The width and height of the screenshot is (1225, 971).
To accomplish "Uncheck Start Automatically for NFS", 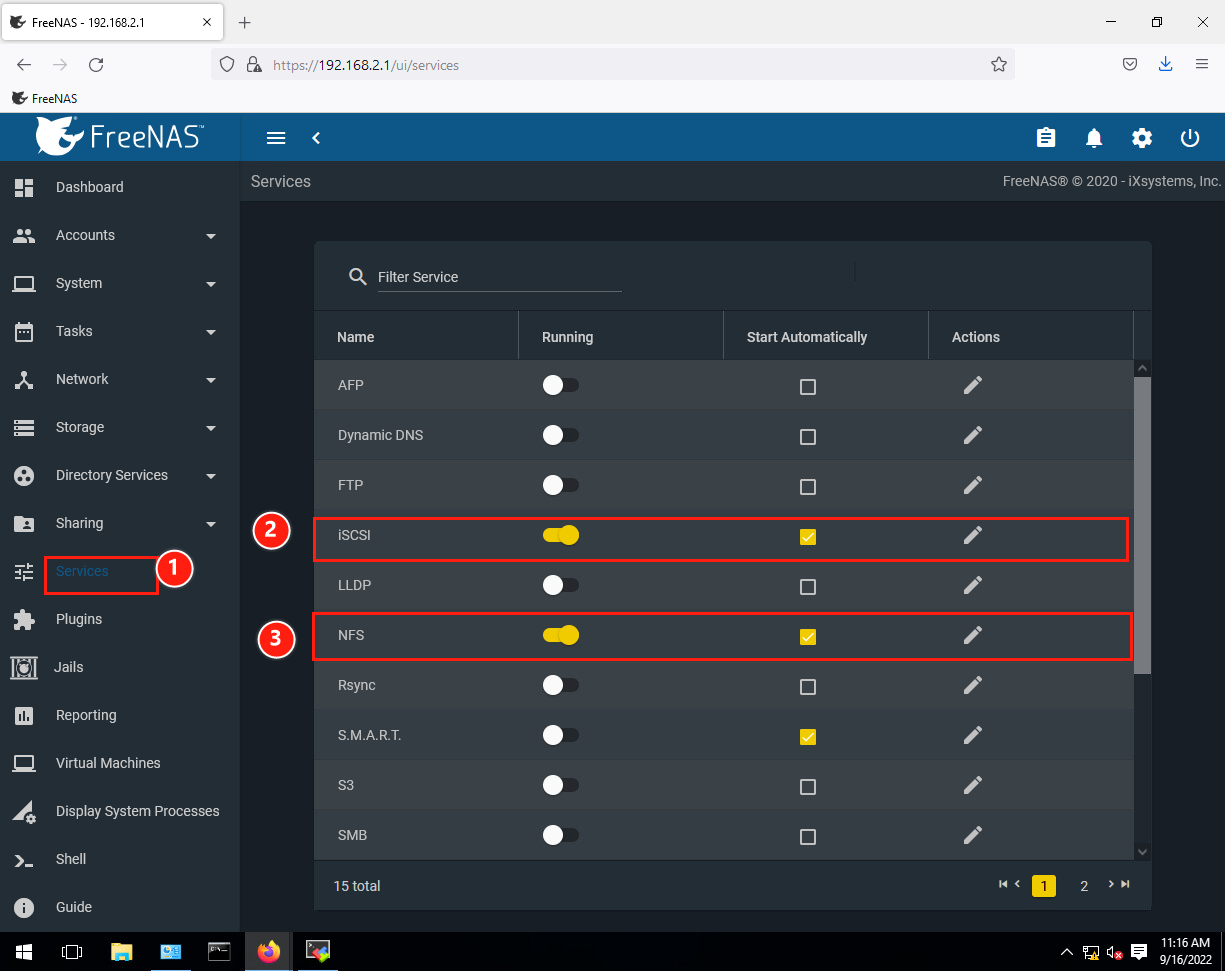I will [x=808, y=637].
